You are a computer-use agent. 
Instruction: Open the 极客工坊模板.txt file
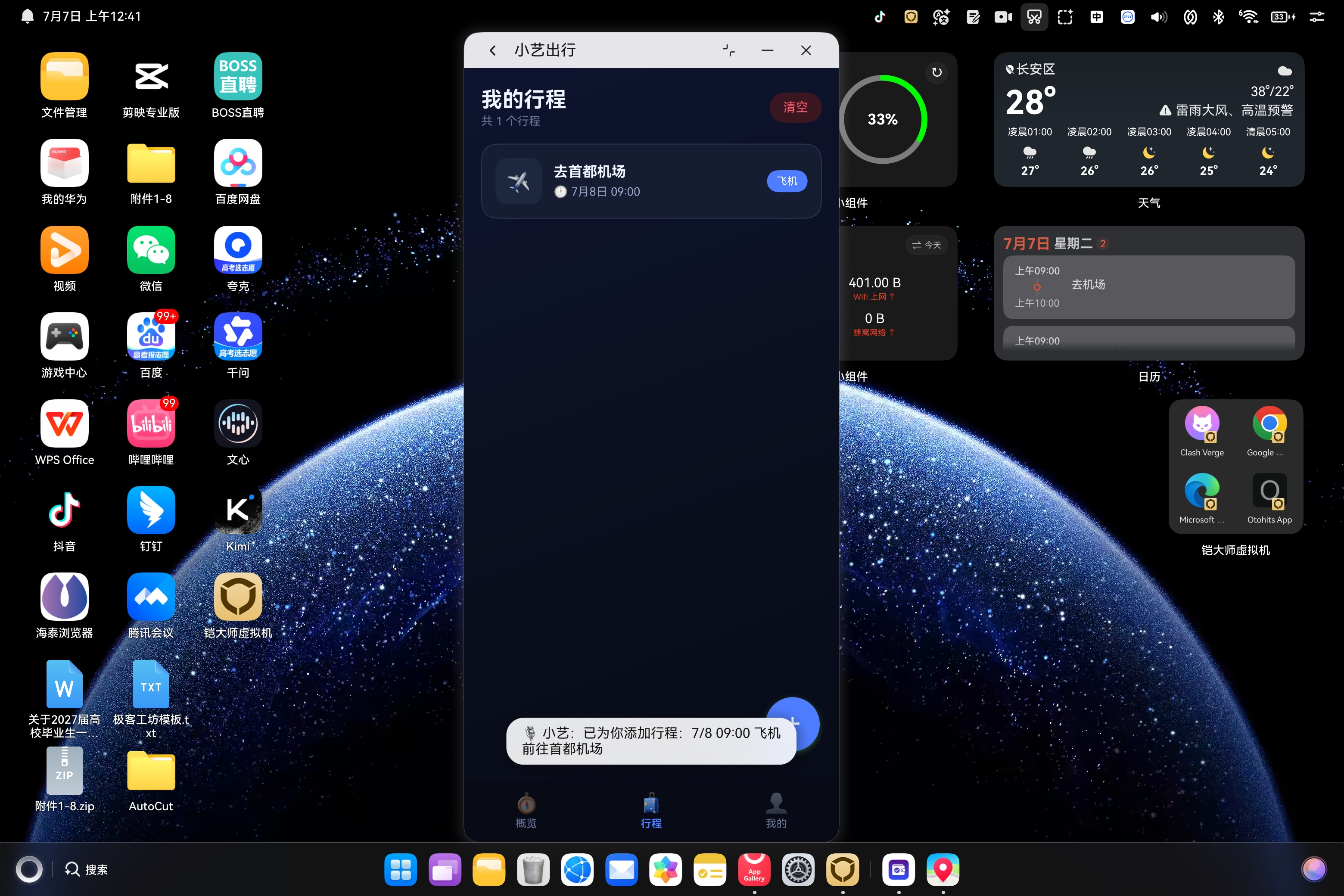click(x=151, y=684)
